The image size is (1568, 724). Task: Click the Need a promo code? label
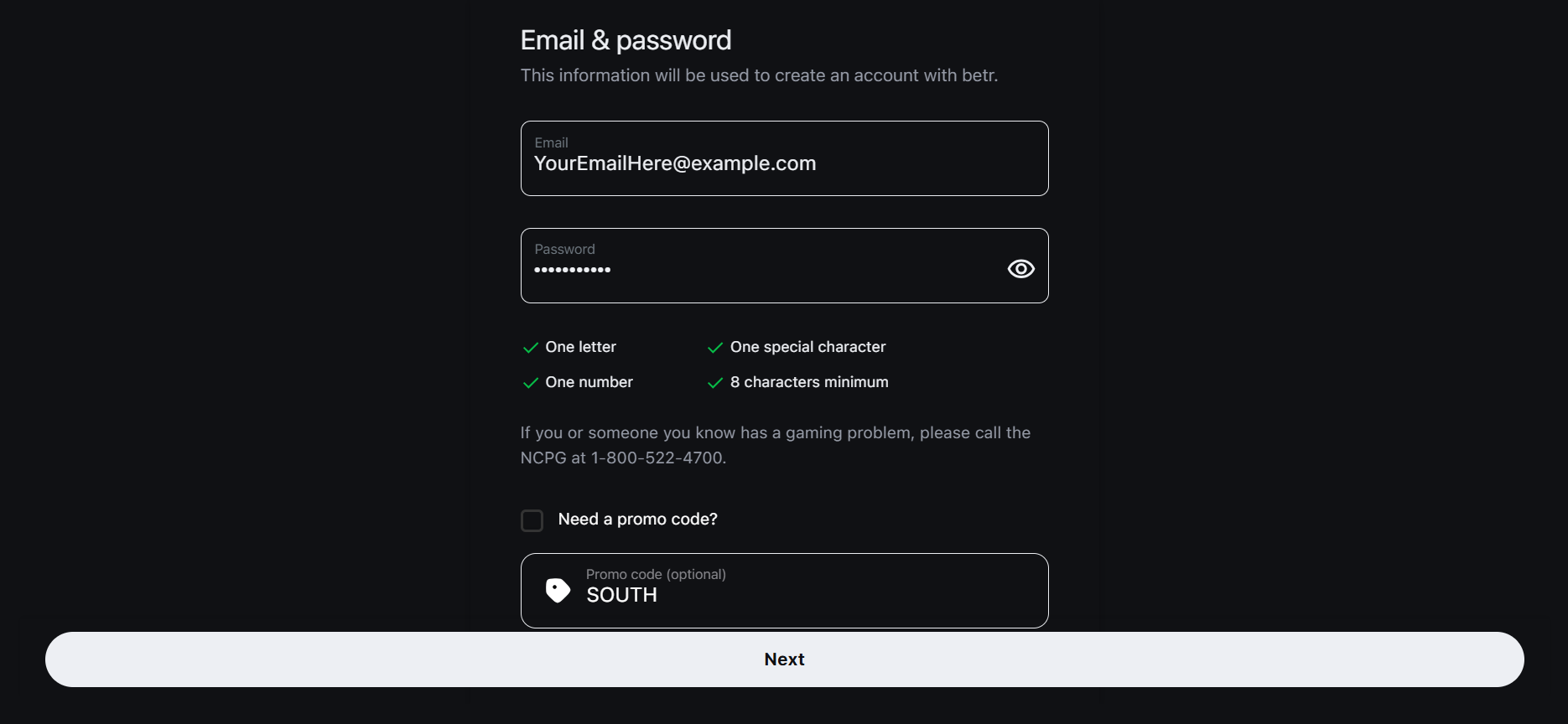pyautogui.click(x=637, y=520)
